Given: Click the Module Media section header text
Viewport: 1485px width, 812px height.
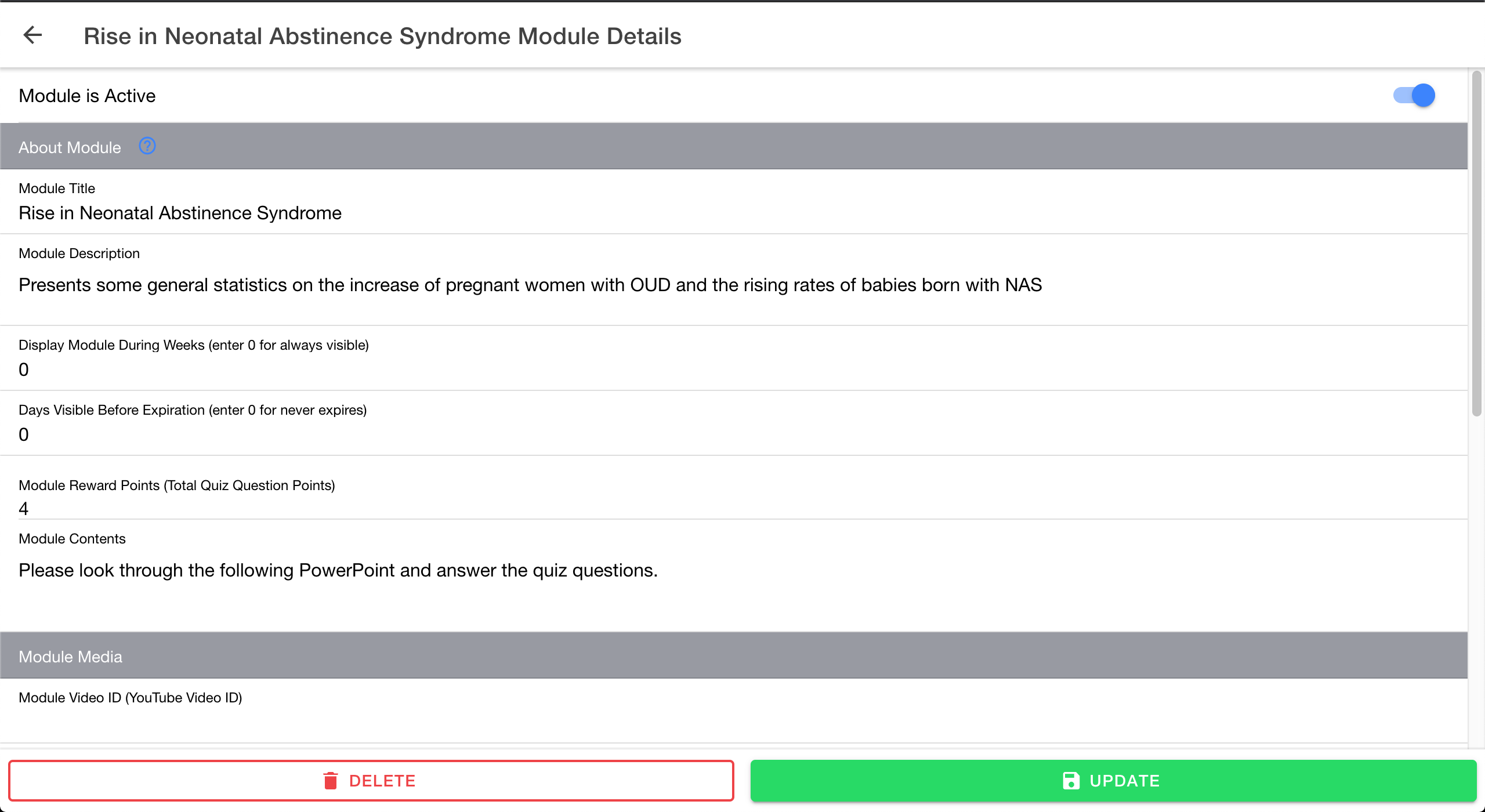Looking at the screenshot, I should click(x=70, y=657).
